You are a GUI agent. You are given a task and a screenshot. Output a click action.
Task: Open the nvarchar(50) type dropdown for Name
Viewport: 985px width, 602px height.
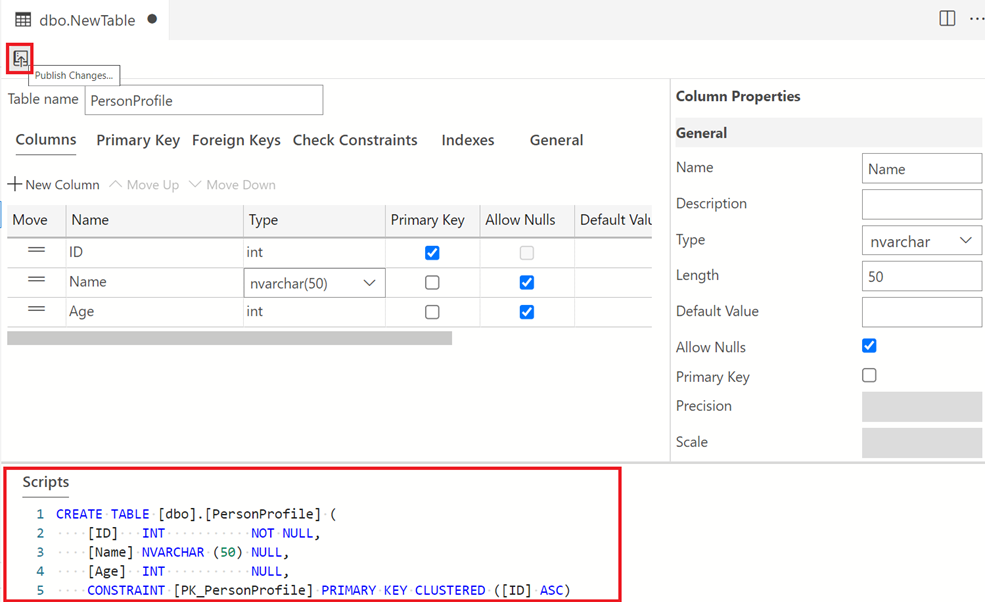pos(370,282)
